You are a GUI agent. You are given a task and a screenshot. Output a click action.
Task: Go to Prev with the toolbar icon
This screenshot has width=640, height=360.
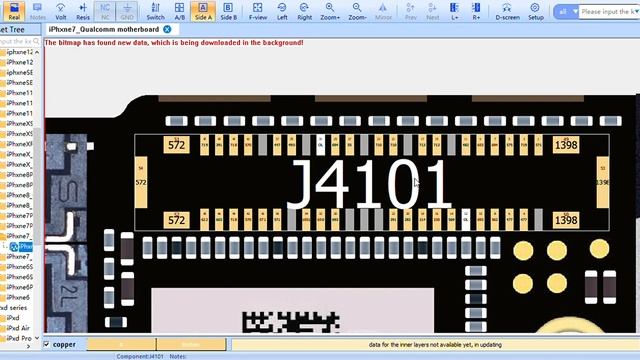tap(411, 11)
